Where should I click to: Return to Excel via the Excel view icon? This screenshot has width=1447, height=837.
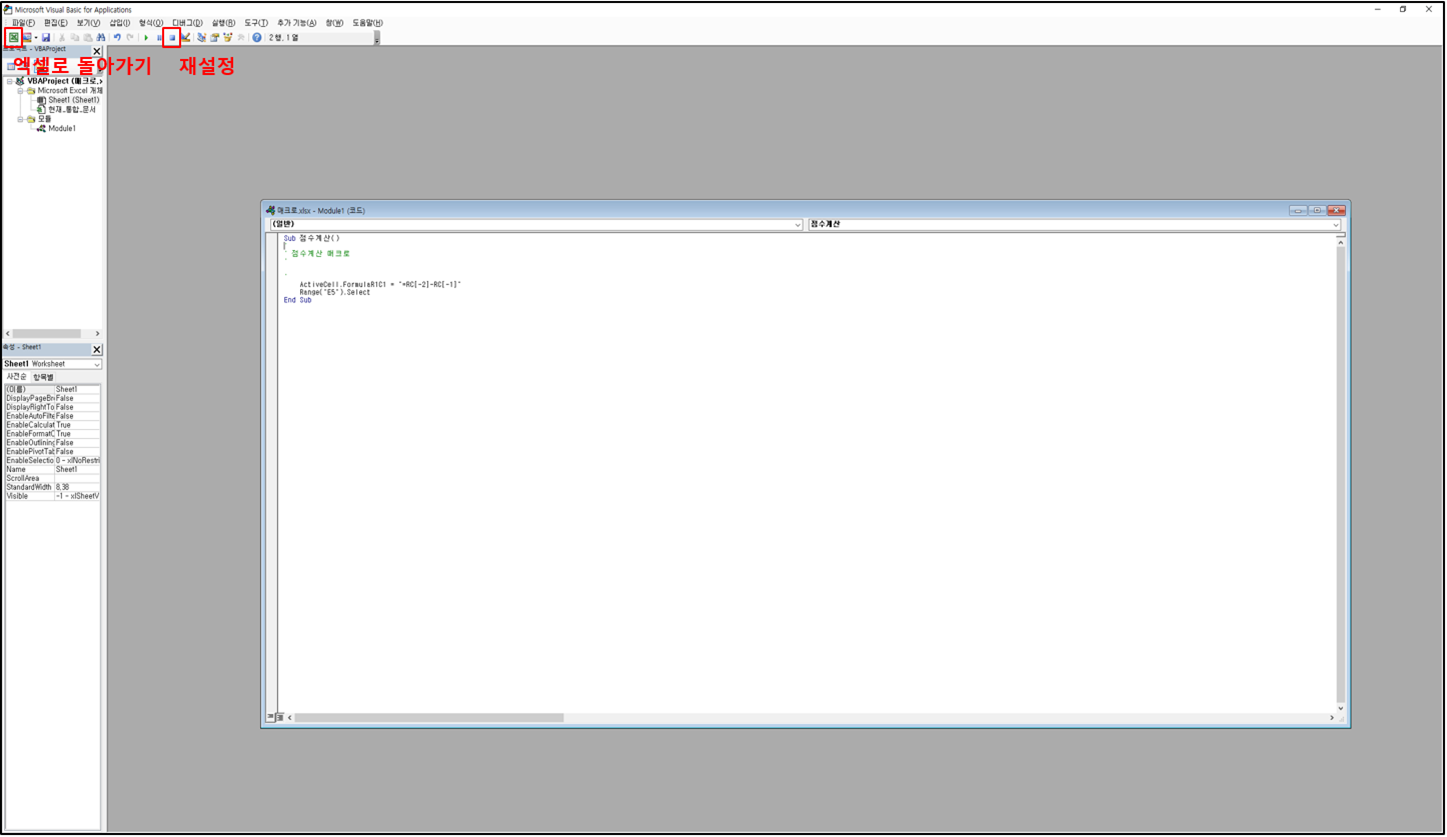(13, 37)
